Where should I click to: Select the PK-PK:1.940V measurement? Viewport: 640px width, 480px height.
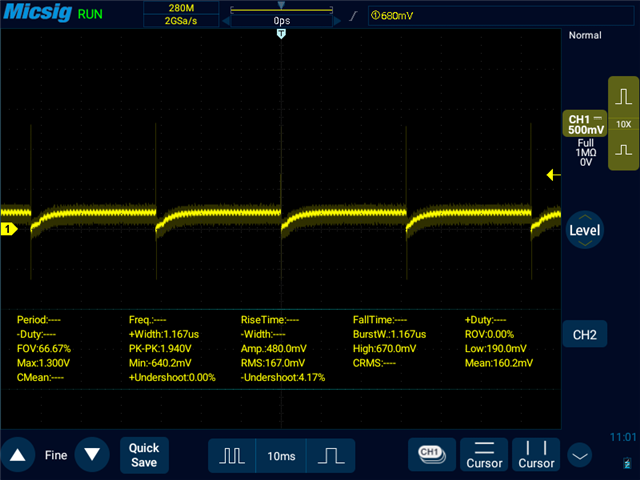pyautogui.click(x=160, y=349)
